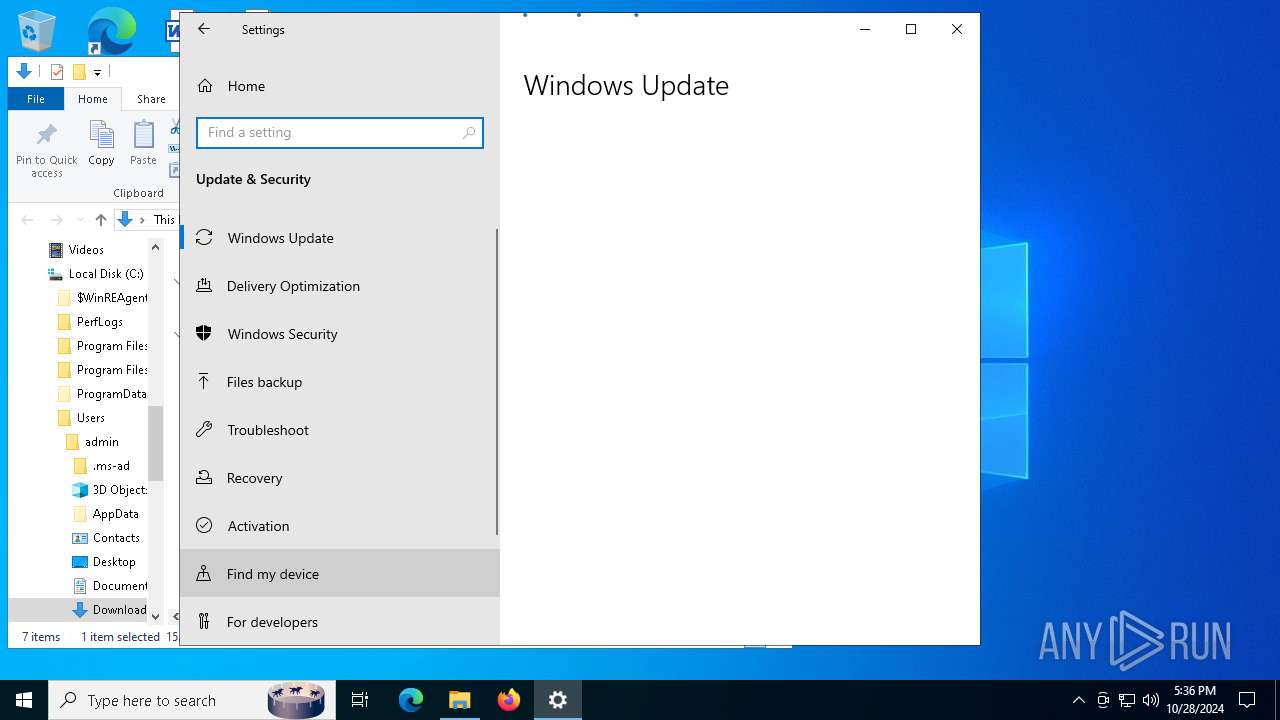Click Explorer forward navigation arrow
Image resolution: width=1280 pixels, height=720 pixels.
(x=56, y=220)
